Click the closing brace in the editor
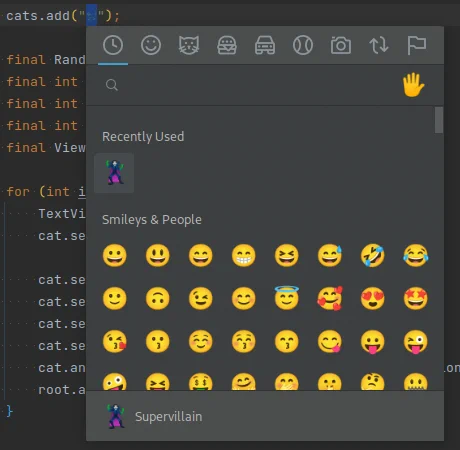The height and width of the screenshot is (450, 460). pos(10,411)
